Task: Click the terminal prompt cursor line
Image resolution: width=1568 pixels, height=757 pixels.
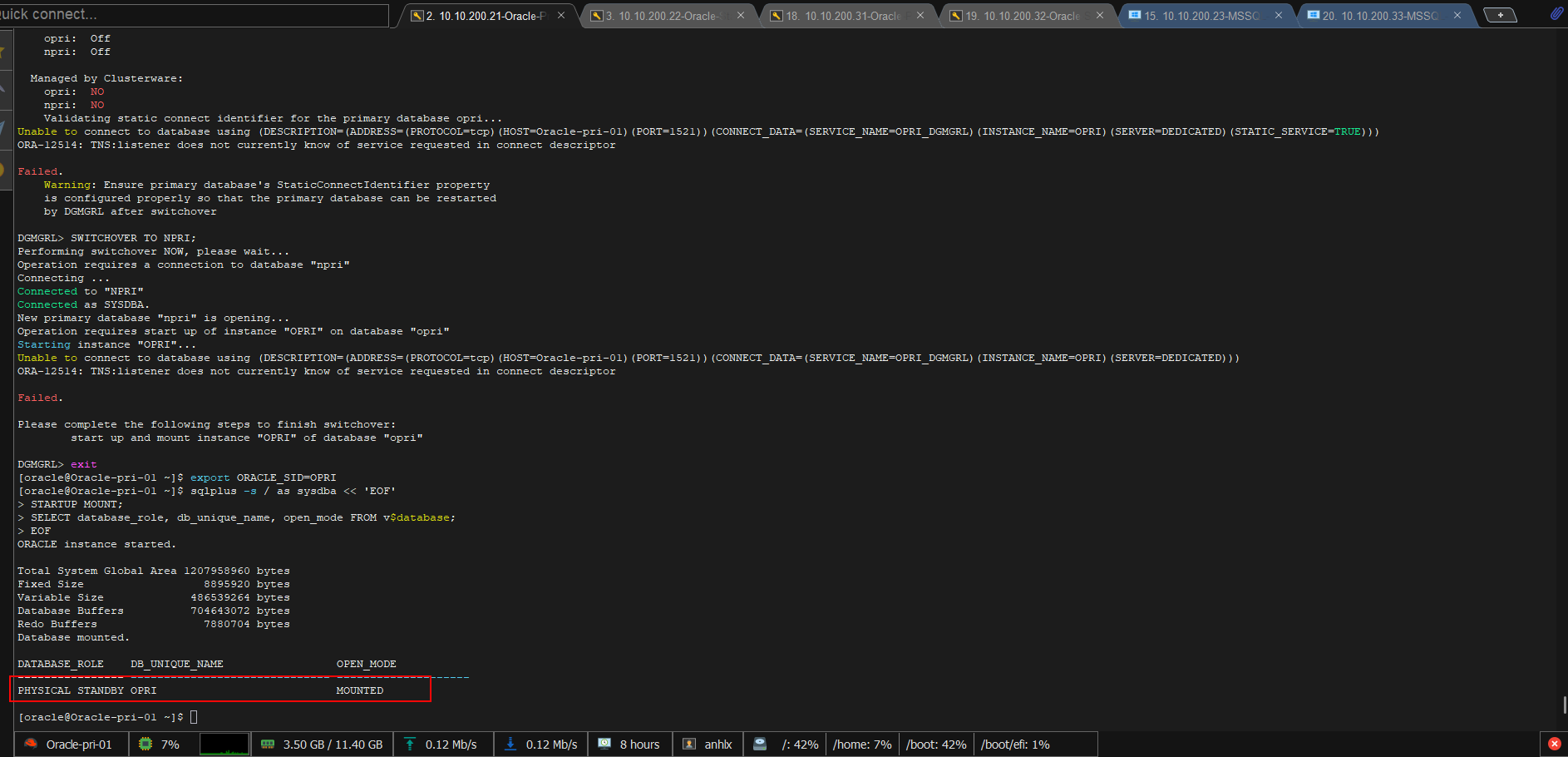Action: pos(107,717)
